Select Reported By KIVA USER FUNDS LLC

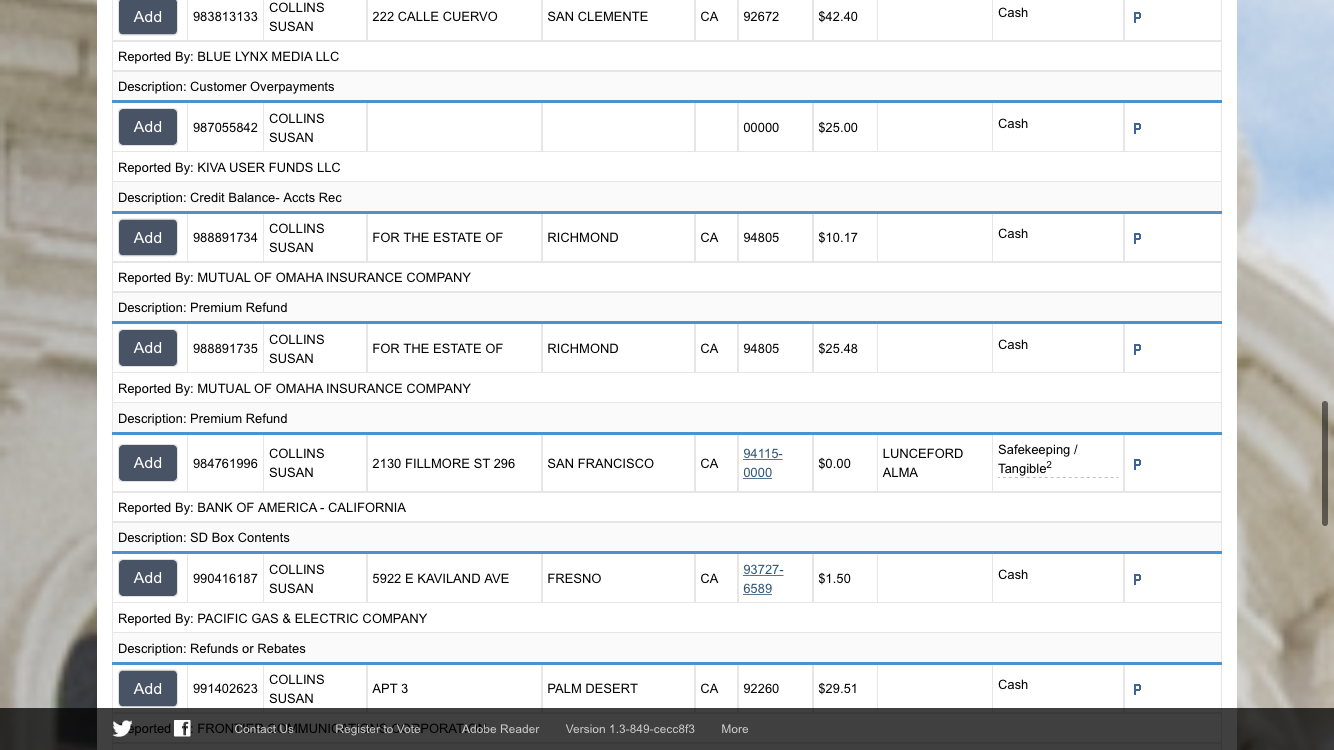pos(229,168)
